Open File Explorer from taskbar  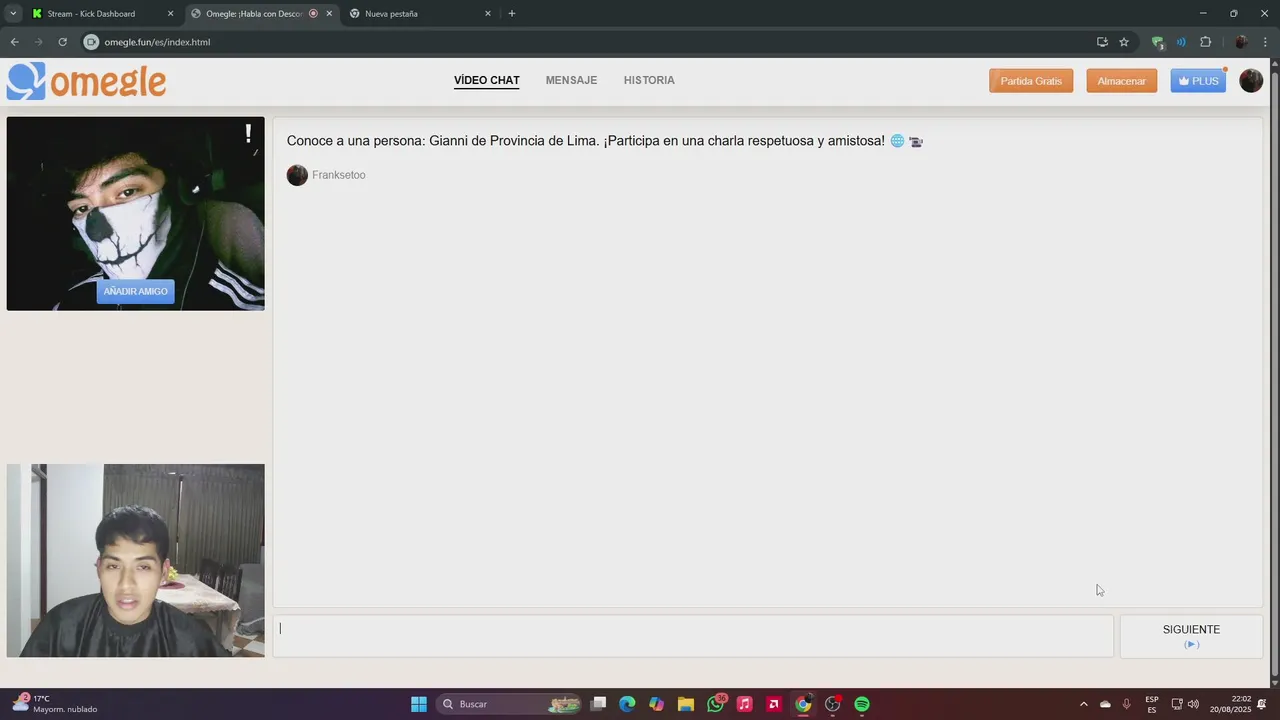[x=685, y=704]
